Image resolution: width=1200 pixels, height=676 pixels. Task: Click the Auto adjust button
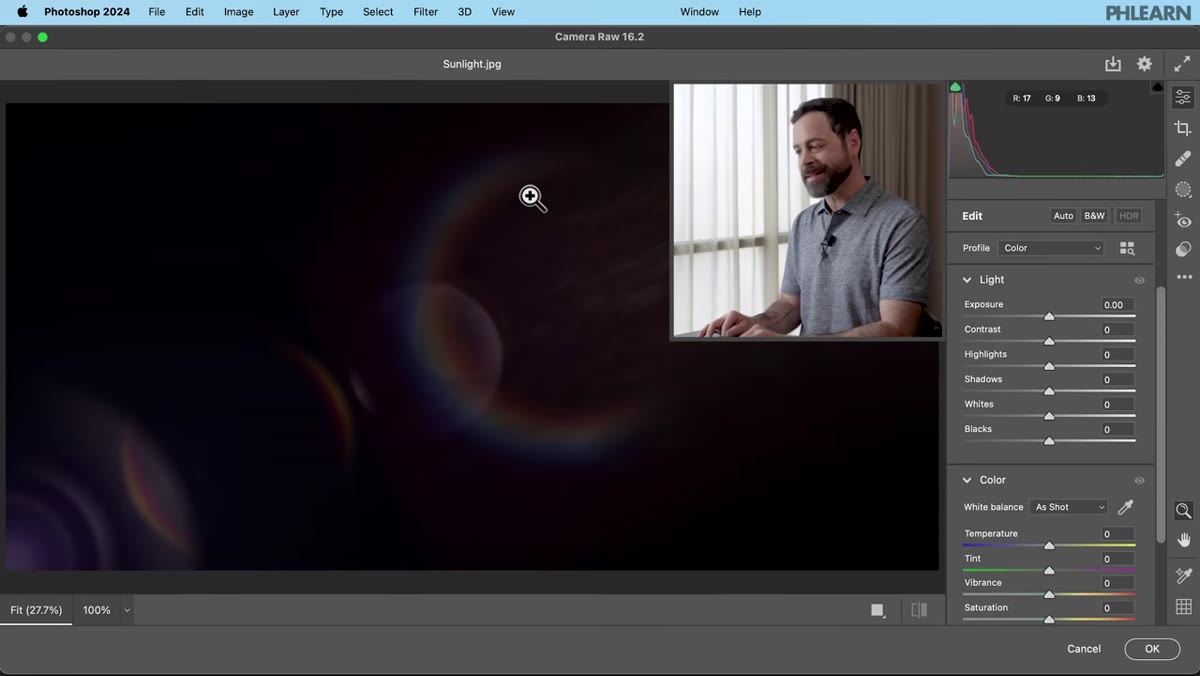pos(1063,216)
